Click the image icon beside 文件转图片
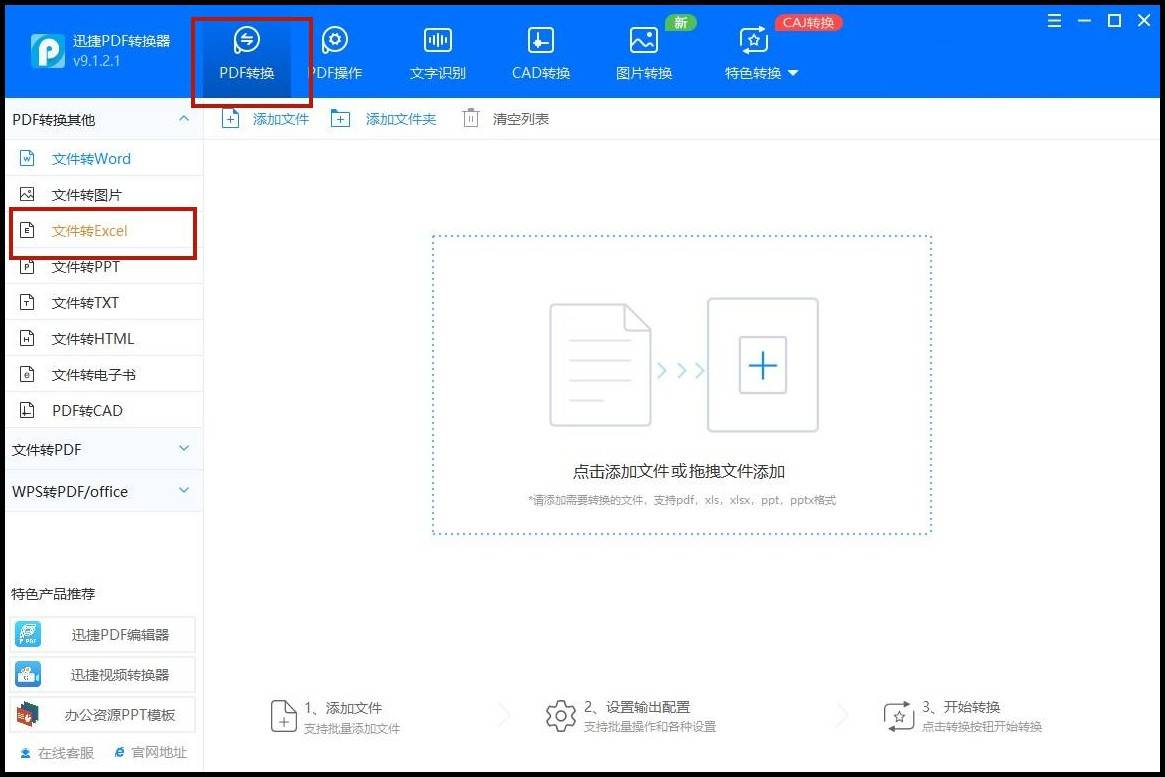The width and height of the screenshot is (1165, 777). click(27, 195)
